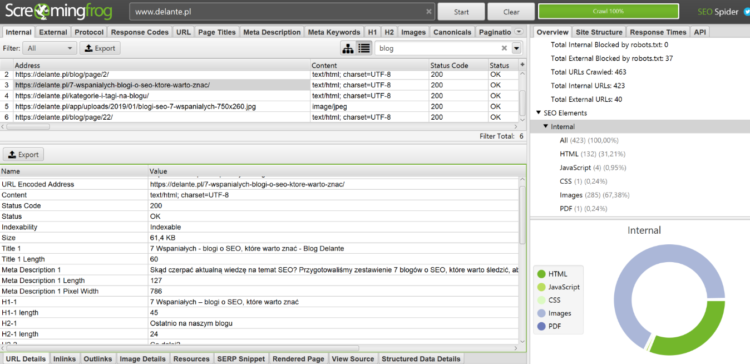Clear the blog search filter text
The width and height of the screenshot is (750, 364).
[x=504, y=48]
